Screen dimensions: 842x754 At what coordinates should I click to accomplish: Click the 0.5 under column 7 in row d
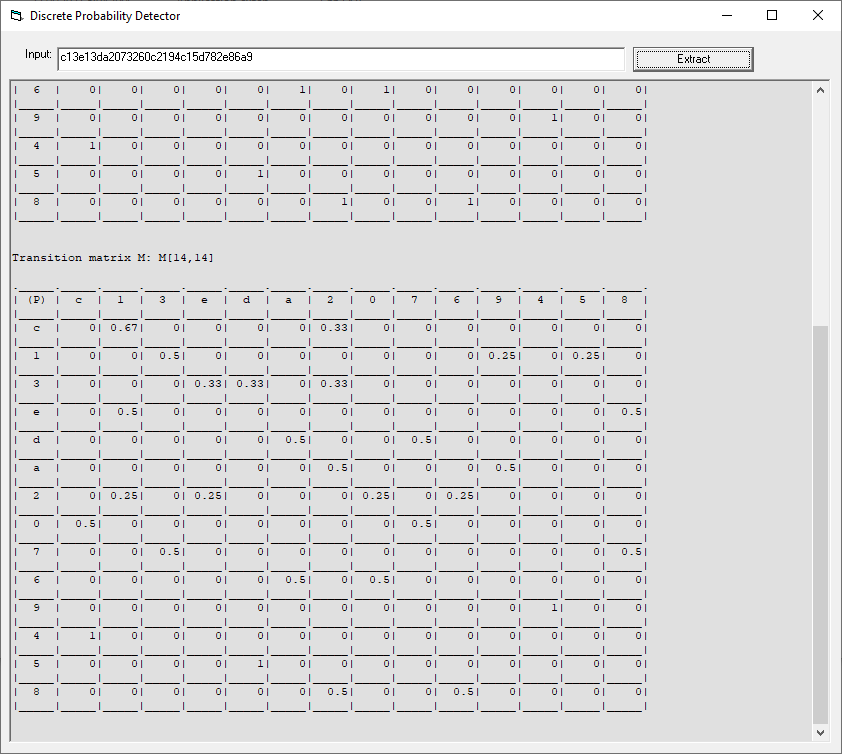pos(422,439)
